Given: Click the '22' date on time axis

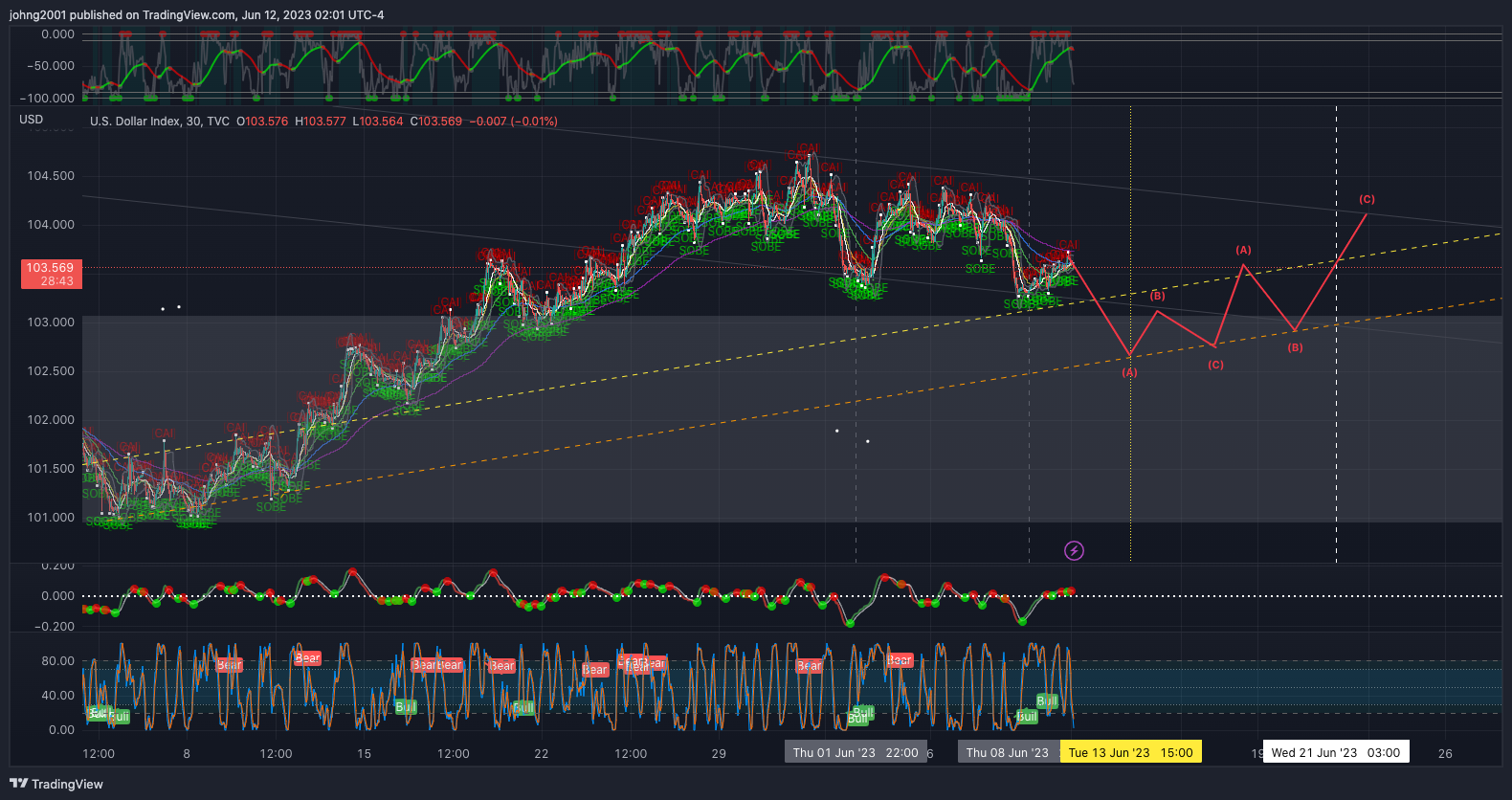Looking at the screenshot, I should pyautogui.click(x=542, y=754).
